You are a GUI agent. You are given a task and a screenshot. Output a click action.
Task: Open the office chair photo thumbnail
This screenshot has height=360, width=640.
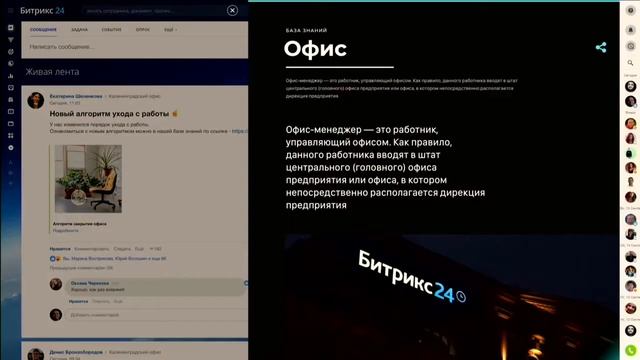point(88,179)
